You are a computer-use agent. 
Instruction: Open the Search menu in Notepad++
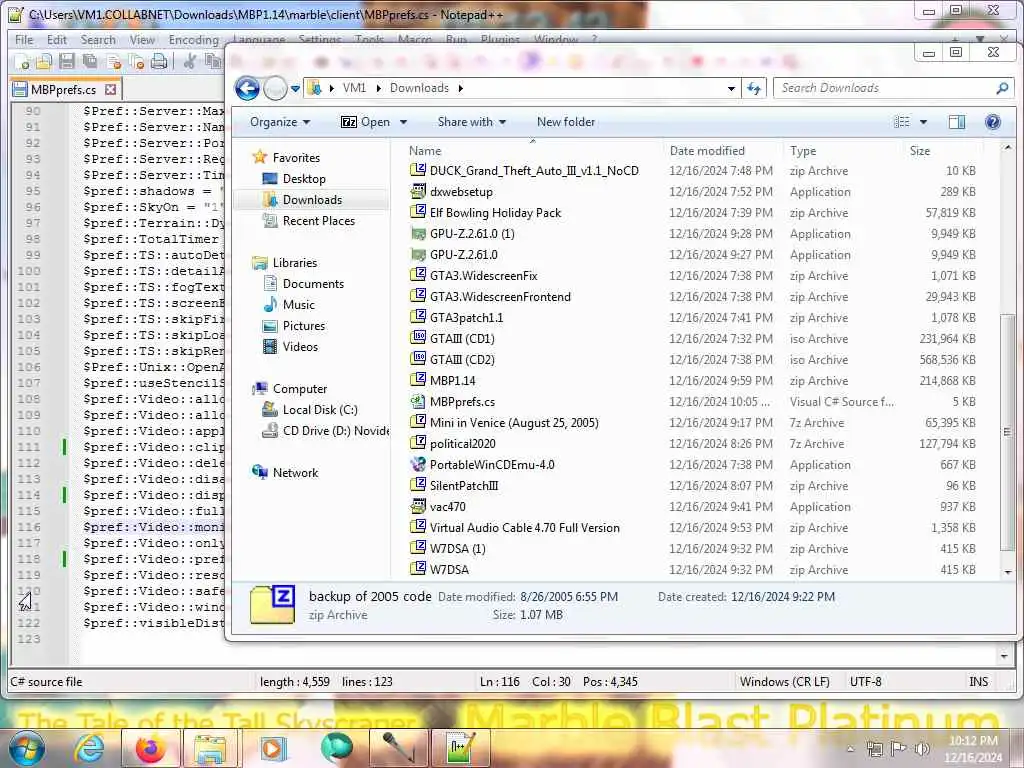coord(98,40)
